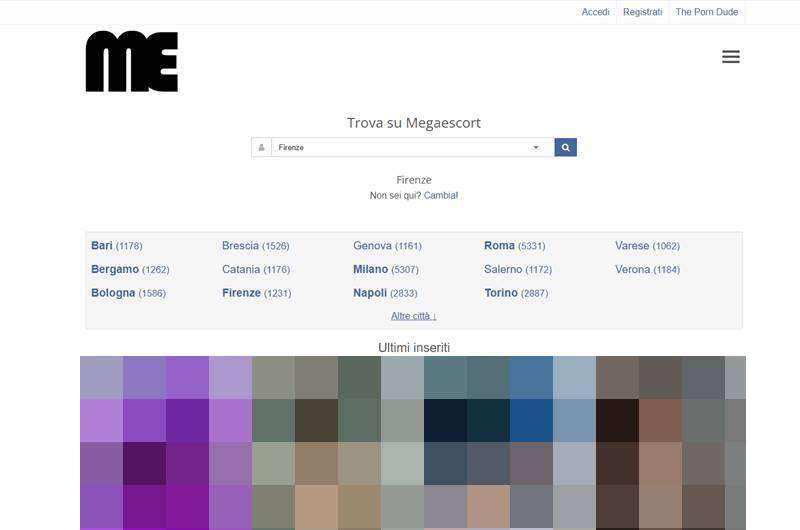Select Milano in the city grid
The image size is (800, 530).
coord(370,270)
